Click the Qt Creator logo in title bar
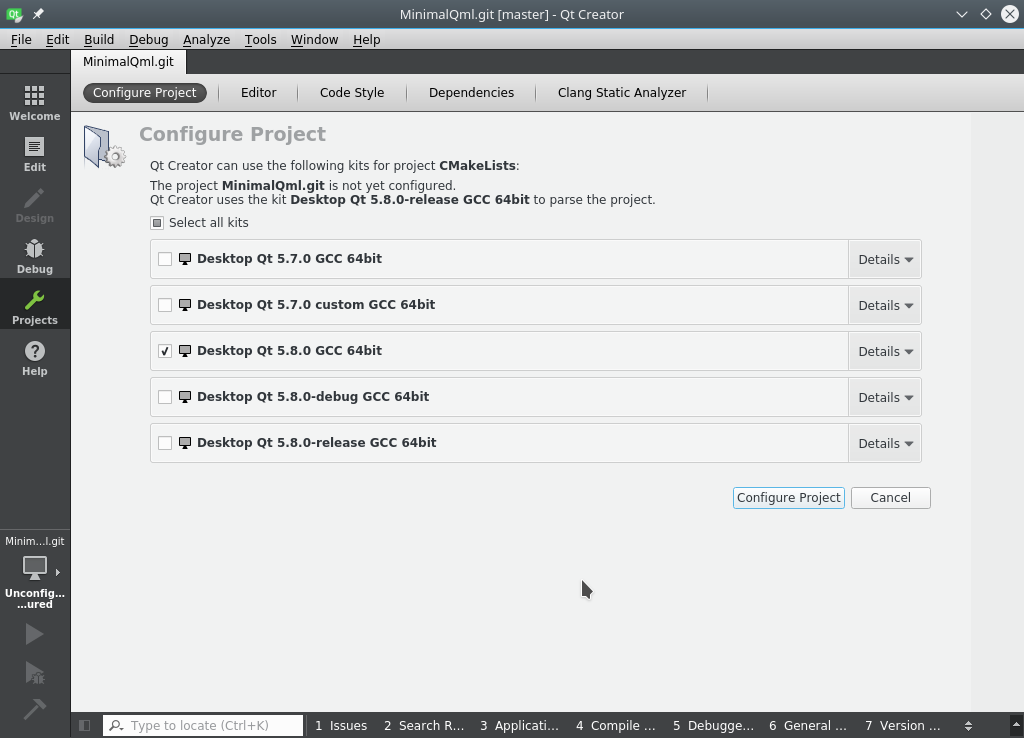1024x738 pixels. pyautogui.click(x=14, y=14)
